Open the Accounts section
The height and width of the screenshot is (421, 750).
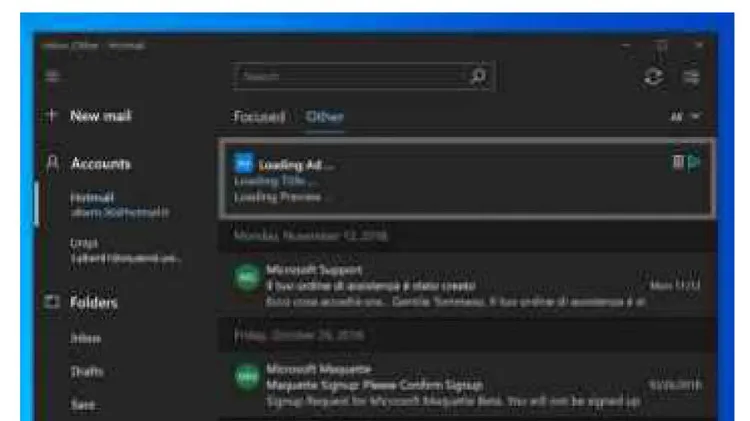(x=100, y=164)
